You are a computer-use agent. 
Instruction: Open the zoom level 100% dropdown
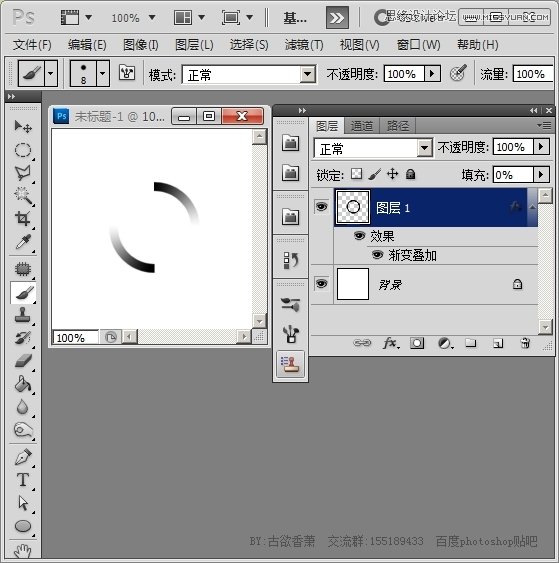pos(152,17)
